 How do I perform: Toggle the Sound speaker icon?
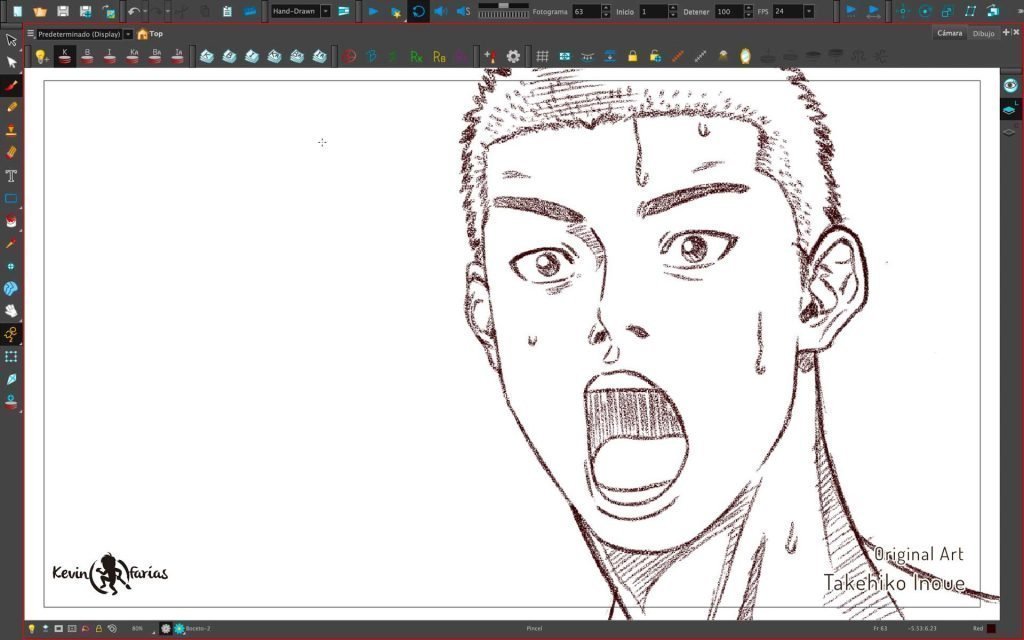(441, 11)
